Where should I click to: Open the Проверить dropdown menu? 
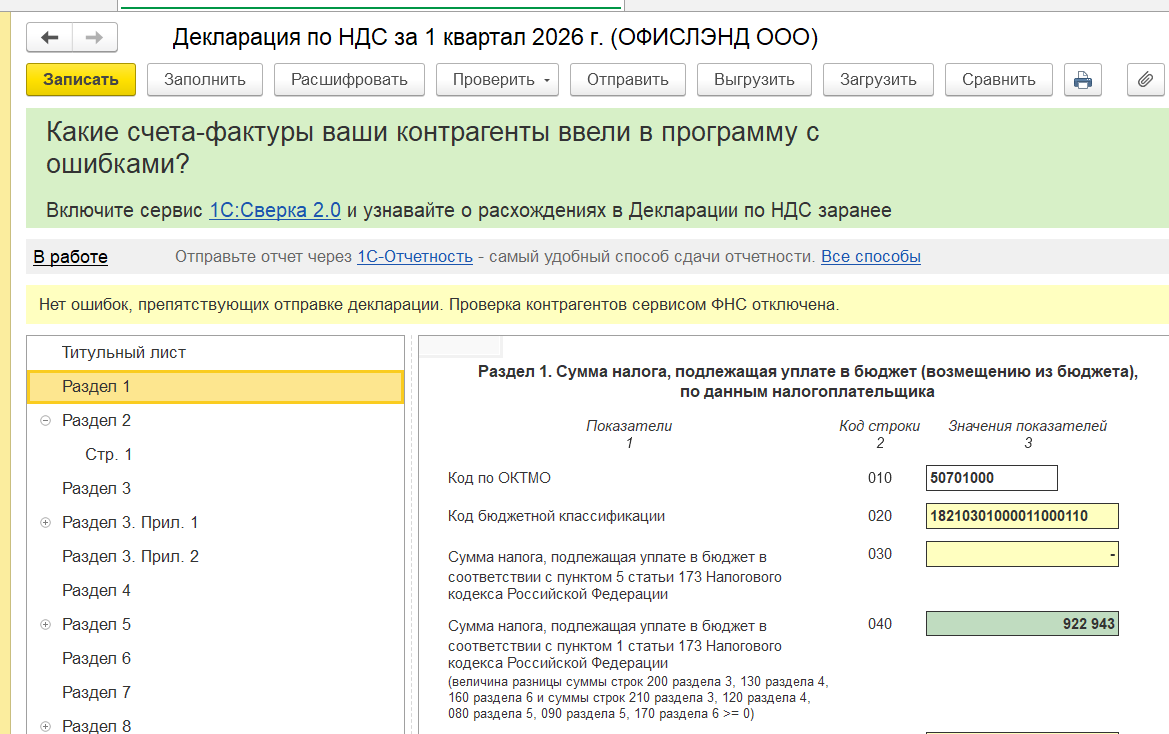pyautogui.click(x=497, y=80)
